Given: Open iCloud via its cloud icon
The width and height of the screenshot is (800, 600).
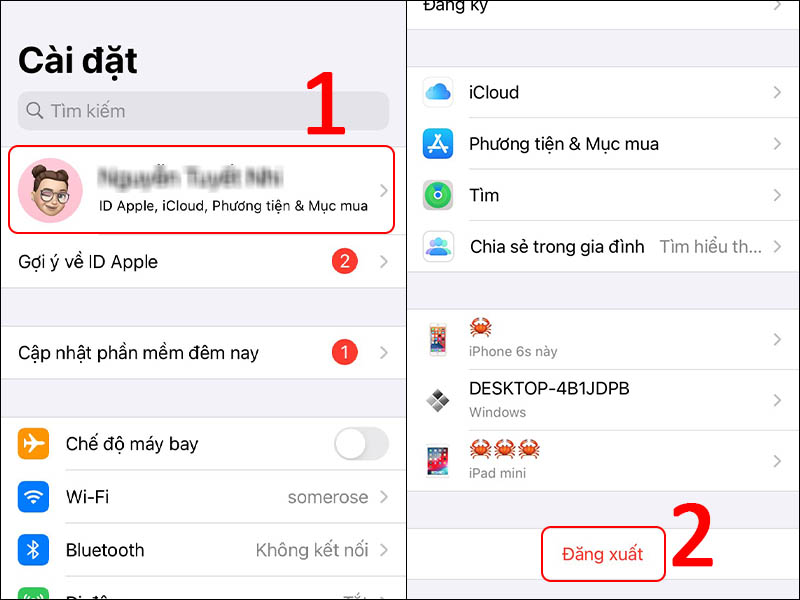Looking at the screenshot, I should pos(438,92).
